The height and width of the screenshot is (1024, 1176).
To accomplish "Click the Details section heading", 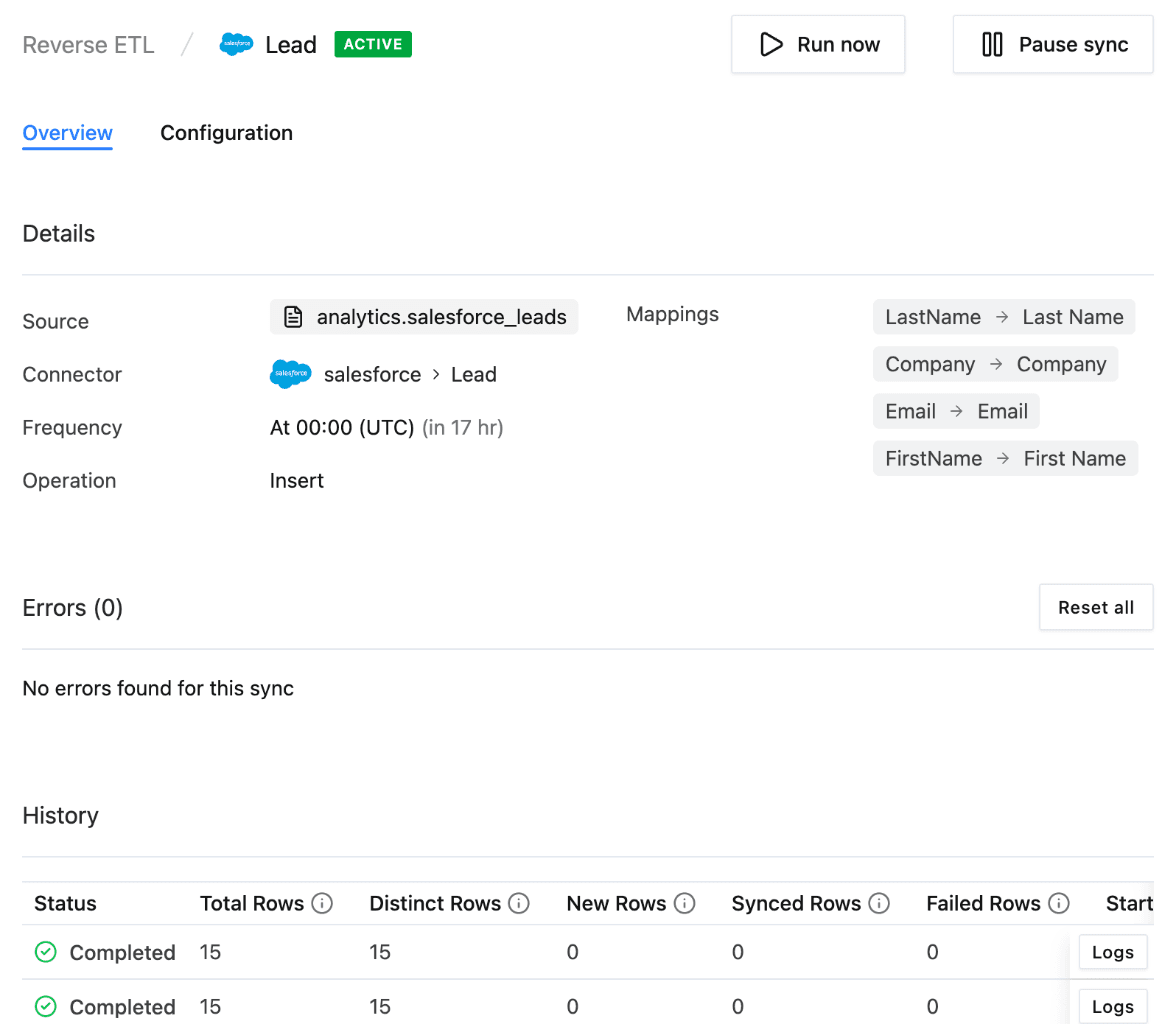I will click(x=58, y=233).
